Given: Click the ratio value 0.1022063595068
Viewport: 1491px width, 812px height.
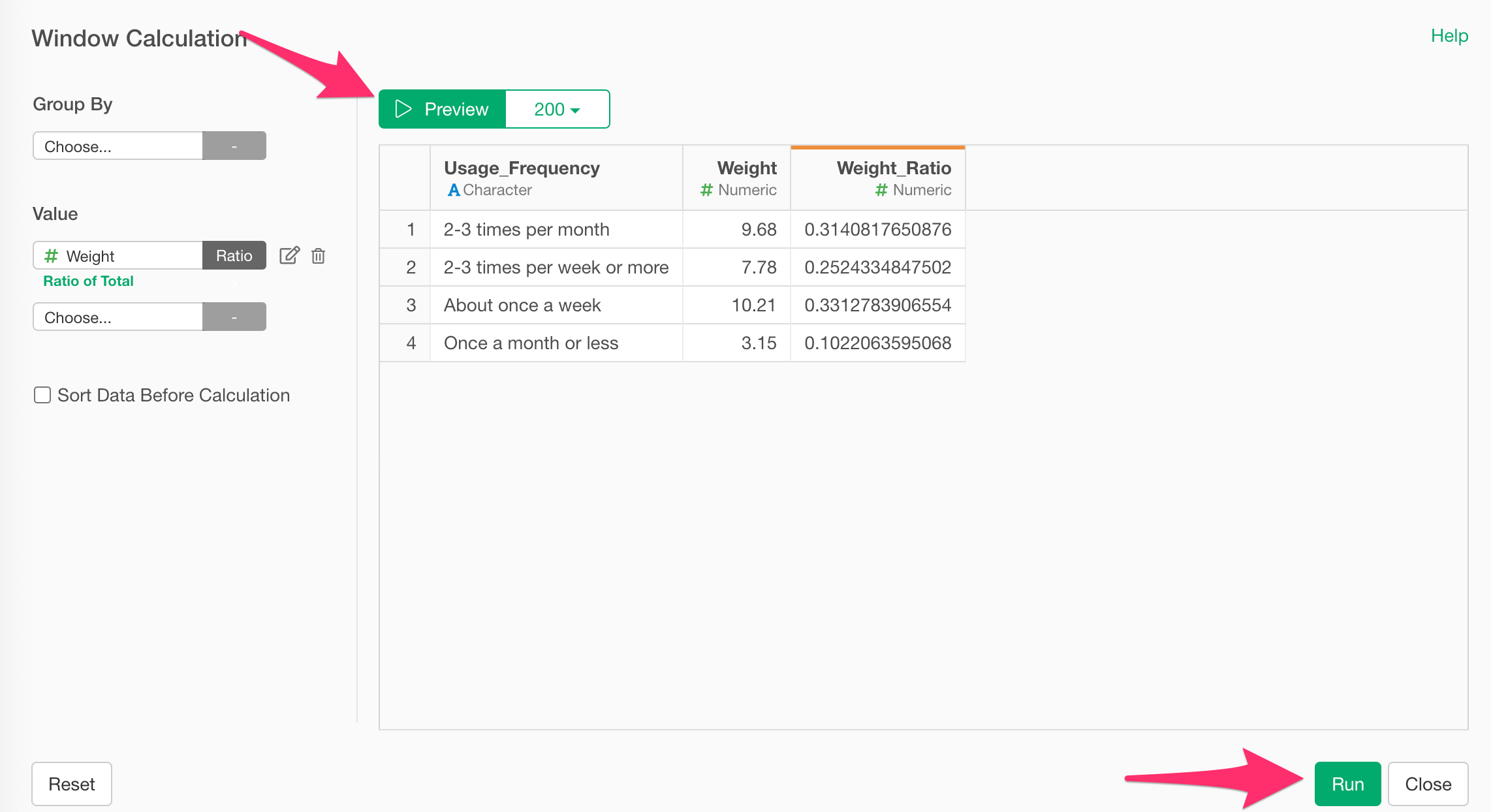Looking at the screenshot, I should click(x=878, y=343).
